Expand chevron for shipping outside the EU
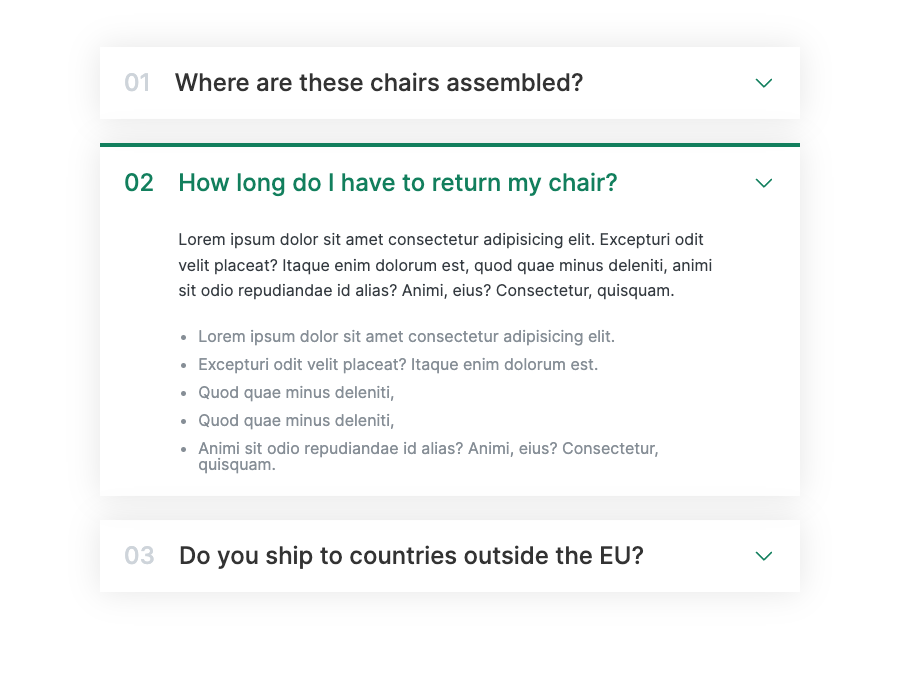The image size is (917, 680). 764,556
